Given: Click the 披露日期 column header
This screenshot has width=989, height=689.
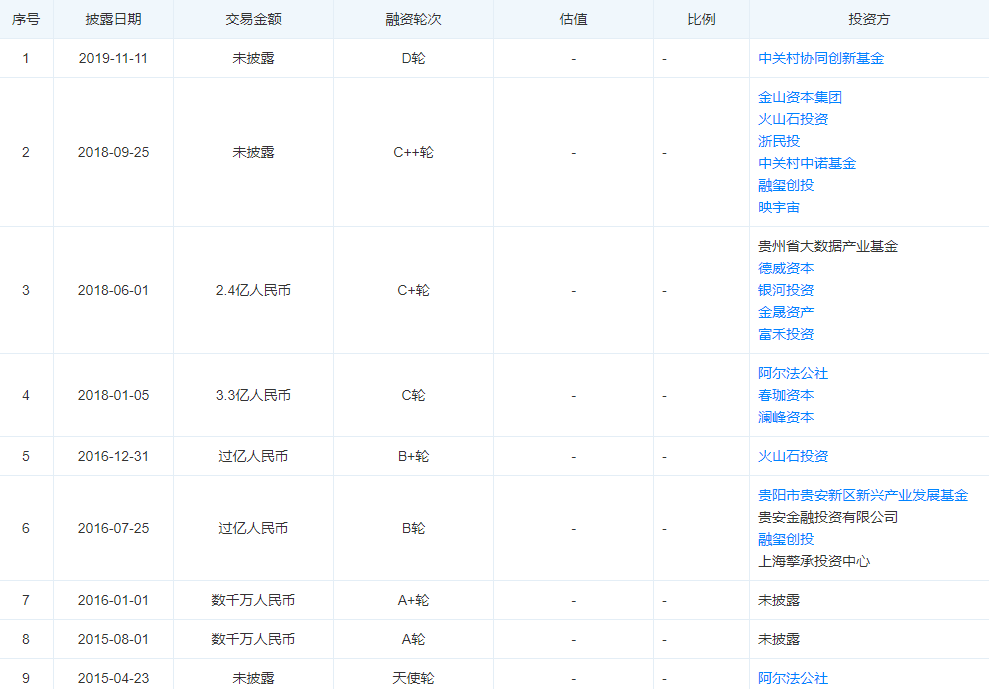Looking at the screenshot, I should point(114,20).
